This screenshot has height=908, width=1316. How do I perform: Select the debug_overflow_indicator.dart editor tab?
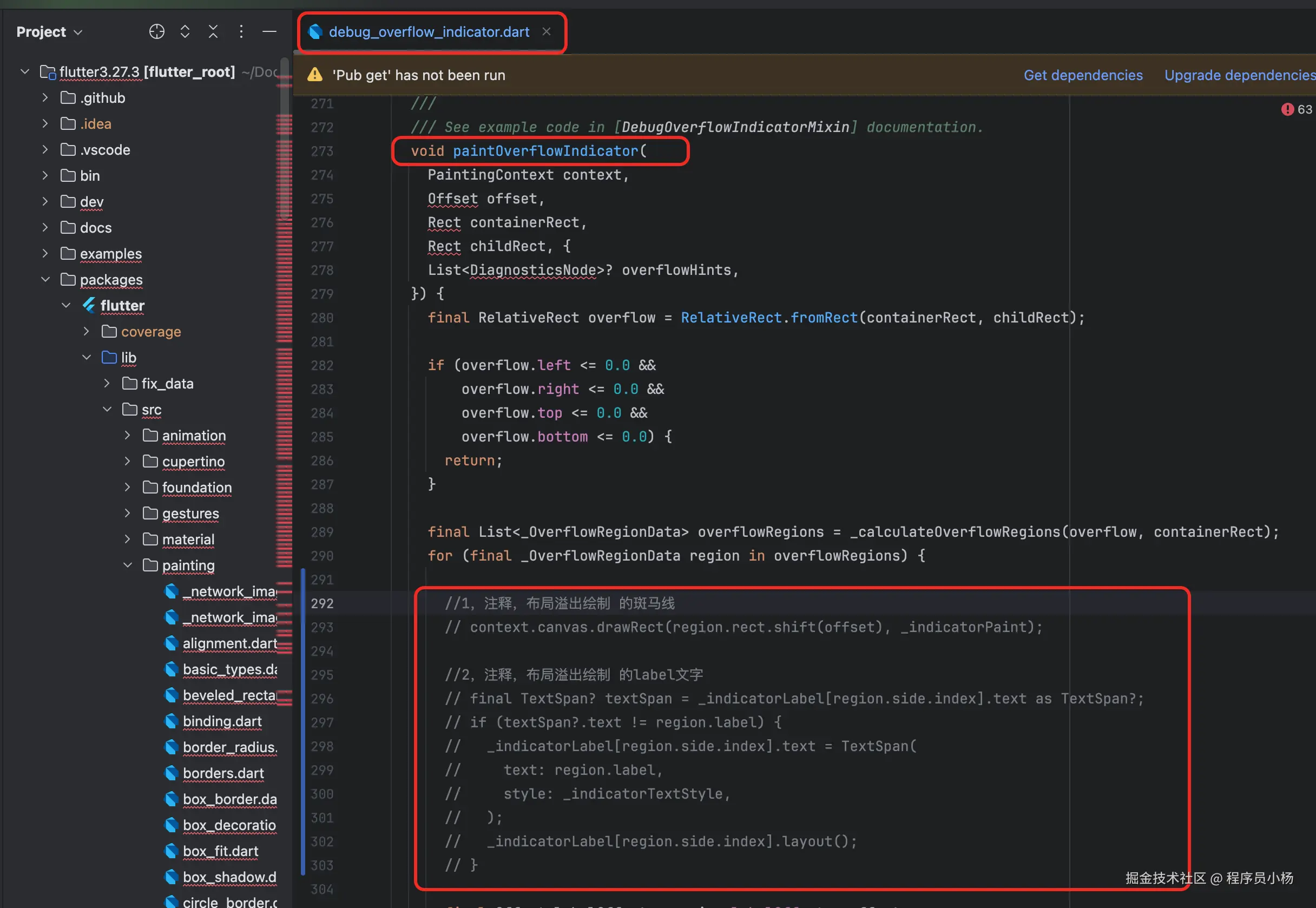(430, 32)
